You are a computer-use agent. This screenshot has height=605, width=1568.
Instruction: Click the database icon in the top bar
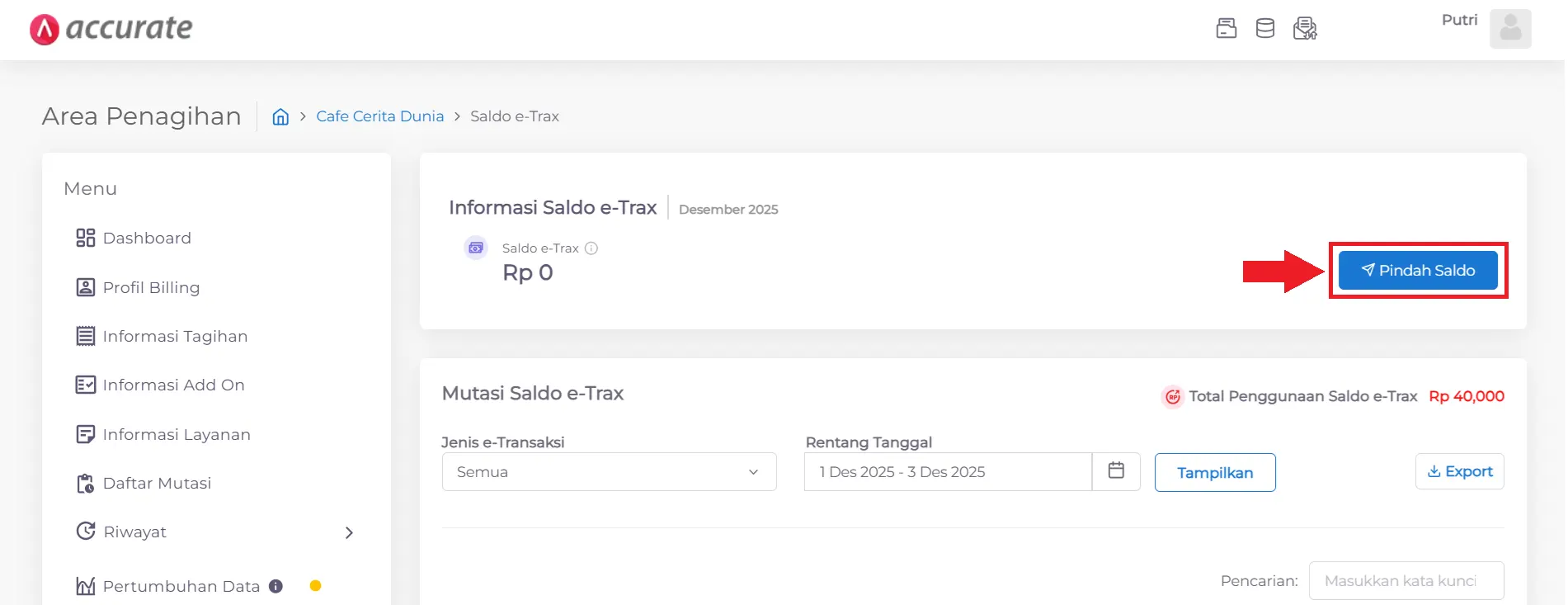tap(1265, 27)
